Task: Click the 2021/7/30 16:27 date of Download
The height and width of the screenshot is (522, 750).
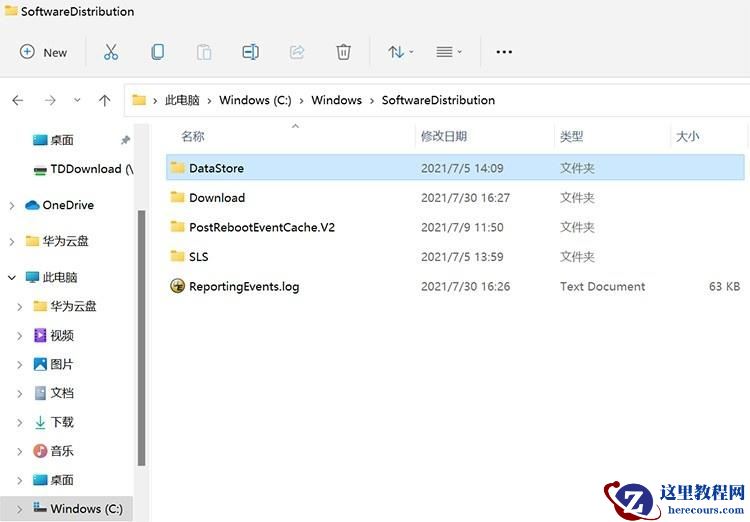Action: (x=465, y=198)
